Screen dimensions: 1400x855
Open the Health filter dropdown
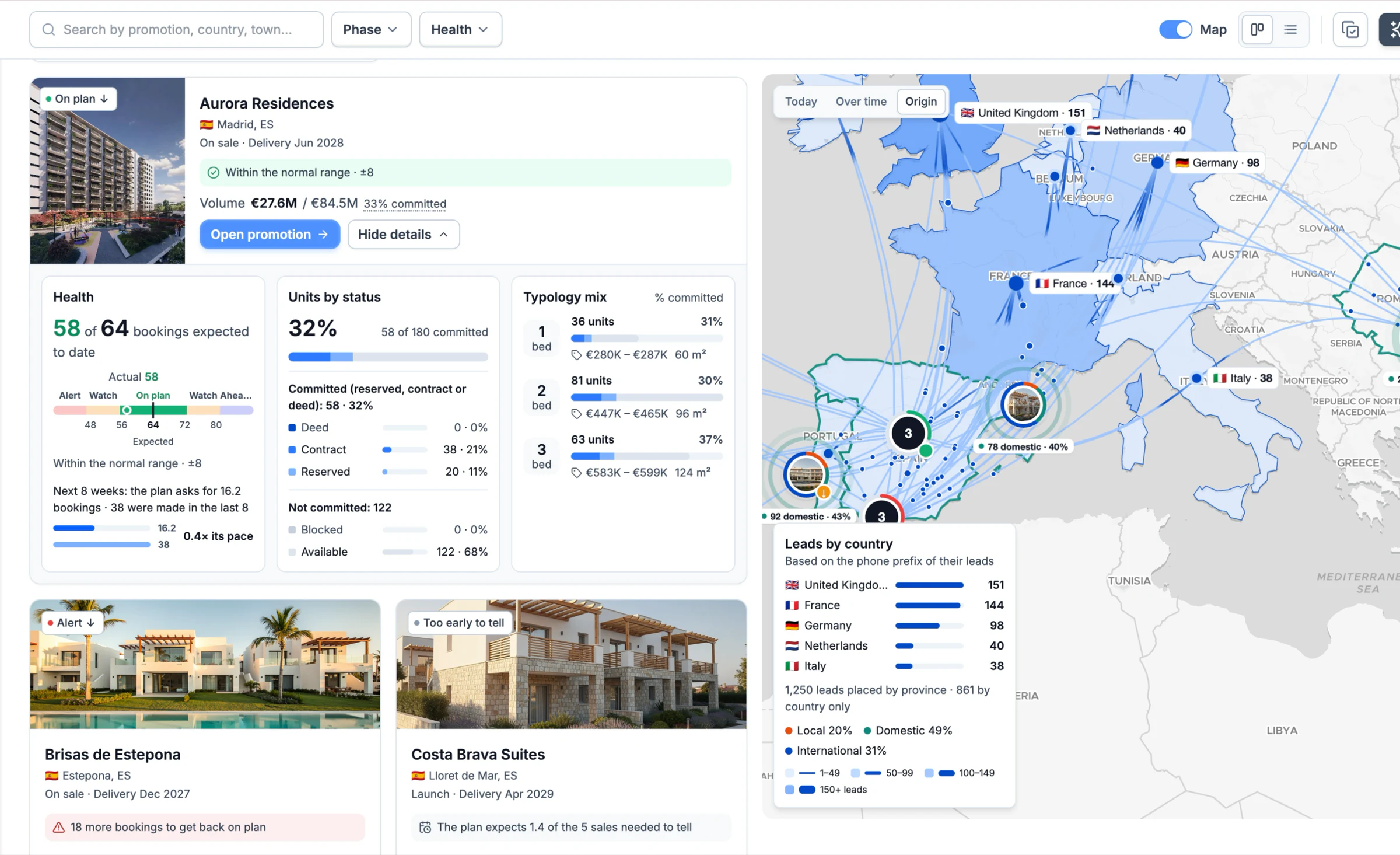(x=460, y=29)
